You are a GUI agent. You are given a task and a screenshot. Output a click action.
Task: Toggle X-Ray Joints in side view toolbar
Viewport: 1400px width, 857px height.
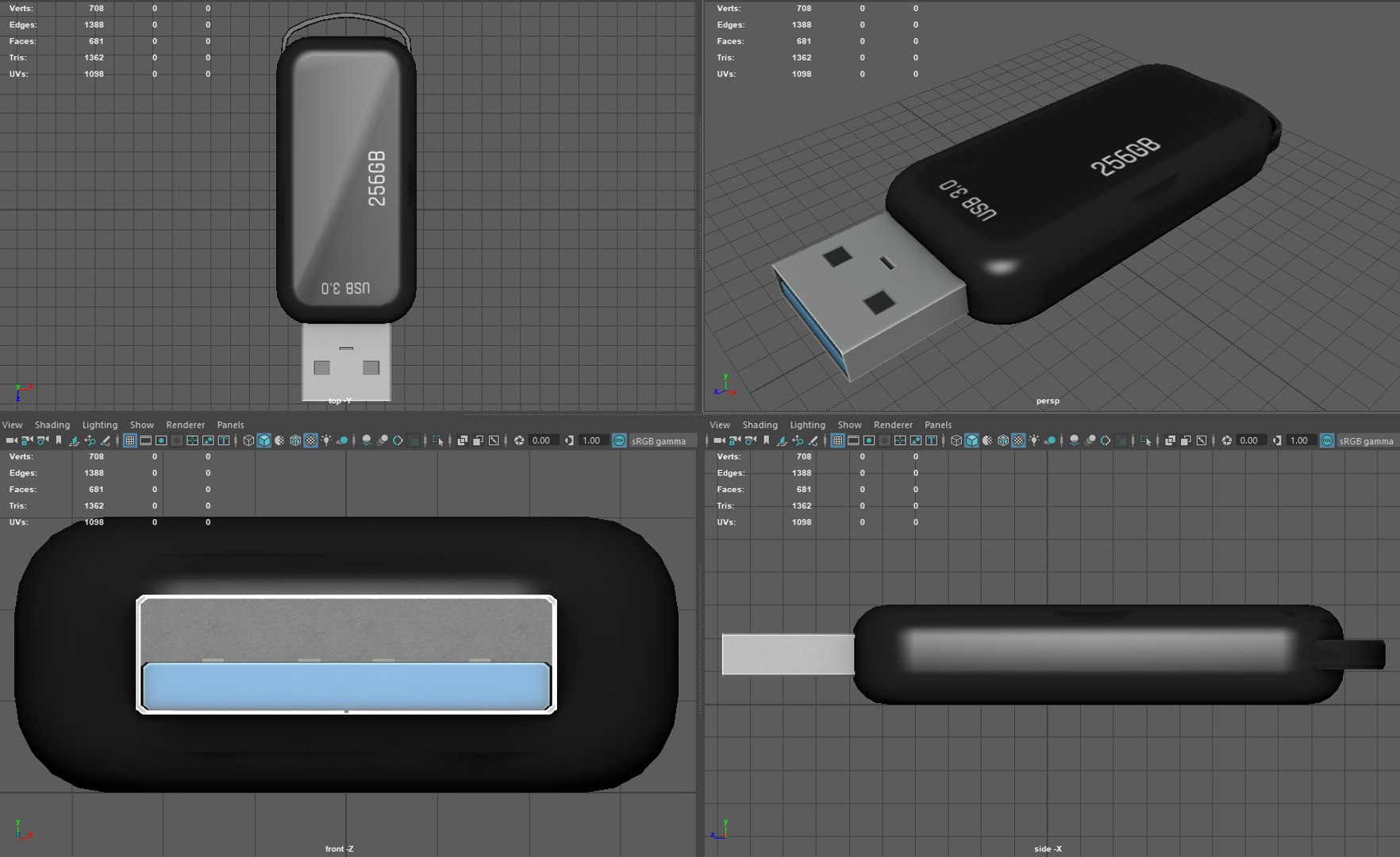coord(1201,440)
